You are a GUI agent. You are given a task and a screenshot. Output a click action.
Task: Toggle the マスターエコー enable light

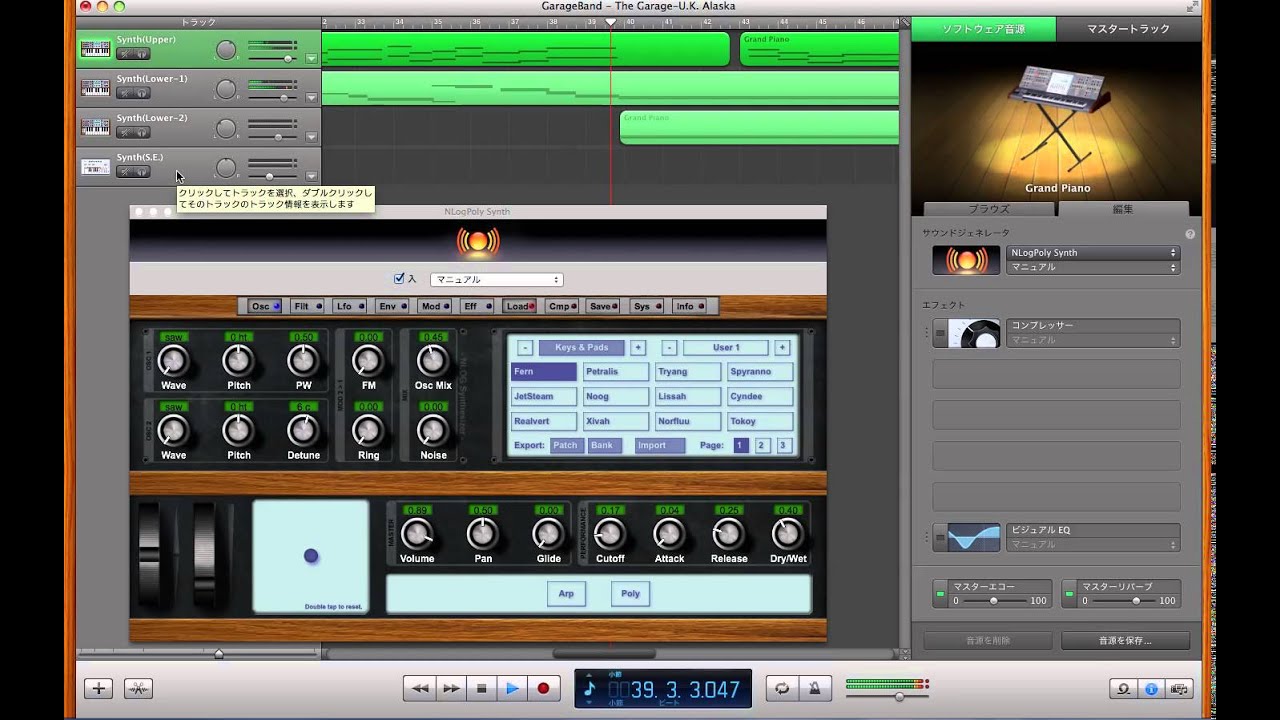(940, 595)
